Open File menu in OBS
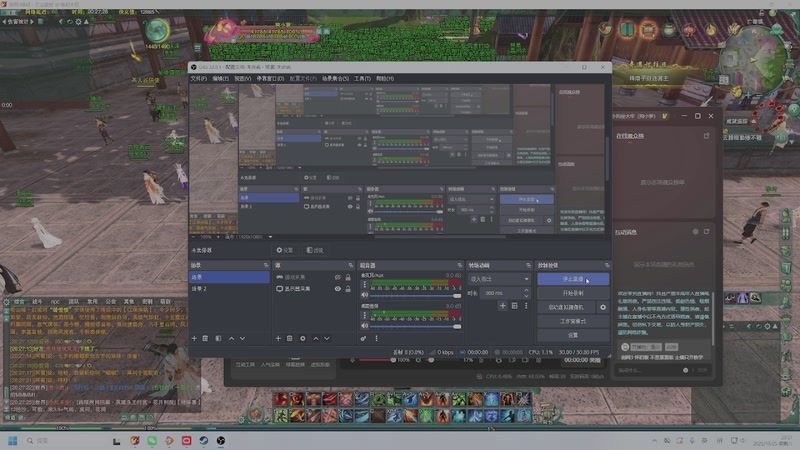800x450 pixels. point(198,79)
